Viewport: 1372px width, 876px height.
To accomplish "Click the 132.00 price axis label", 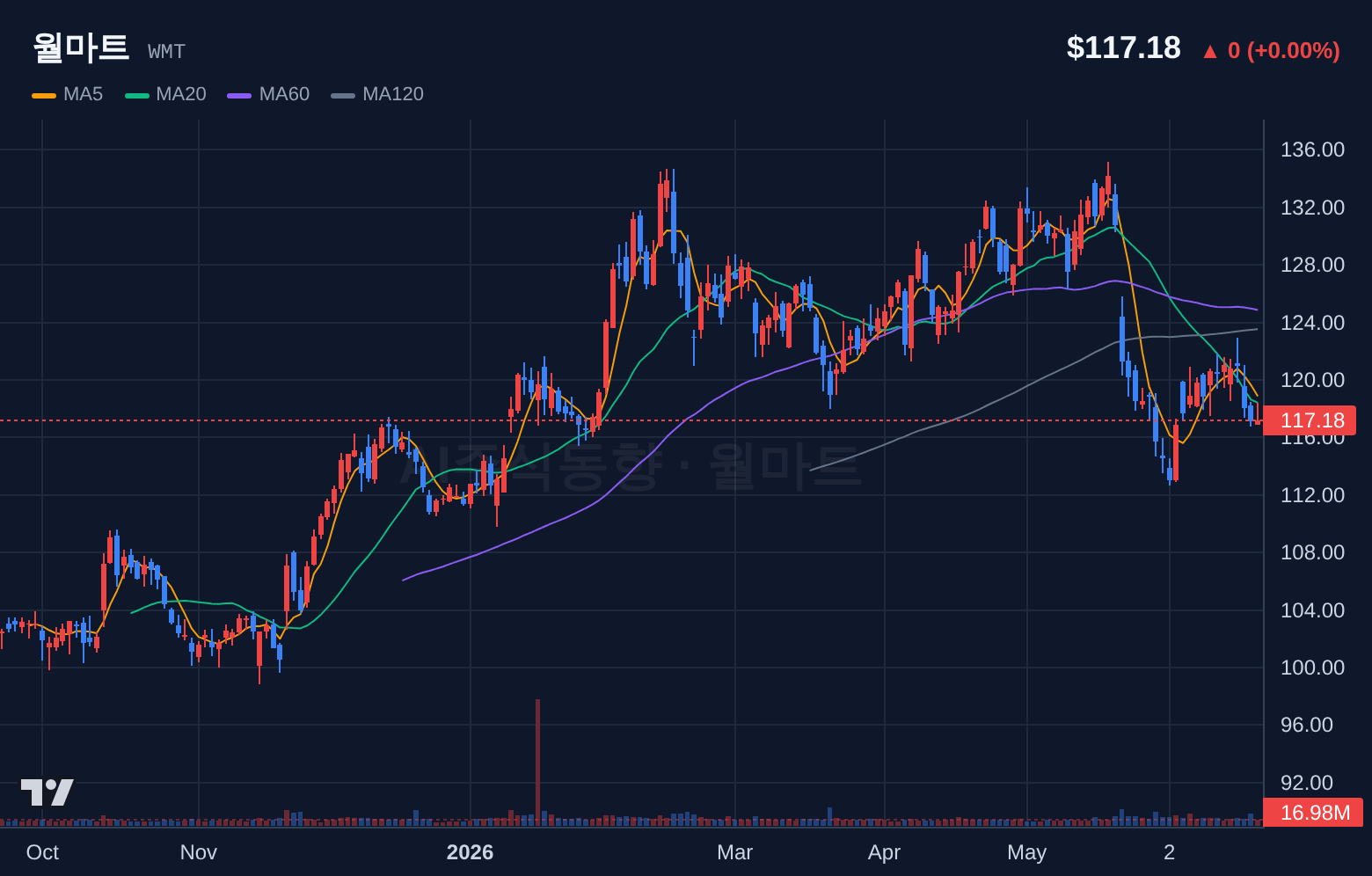I will click(x=1312, y=208).
